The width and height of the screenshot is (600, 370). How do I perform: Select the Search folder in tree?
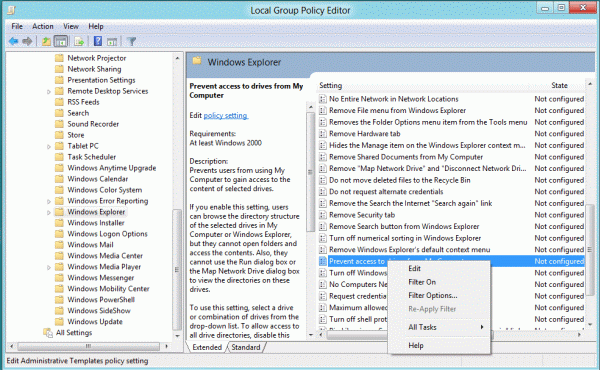[78, 113]
